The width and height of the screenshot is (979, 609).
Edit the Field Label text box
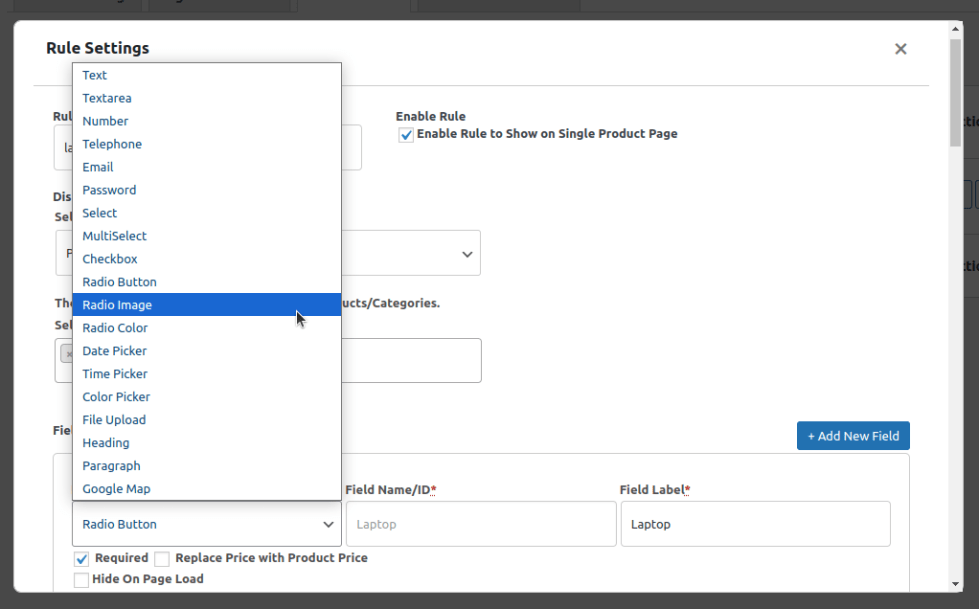click(x=755, y=524)
